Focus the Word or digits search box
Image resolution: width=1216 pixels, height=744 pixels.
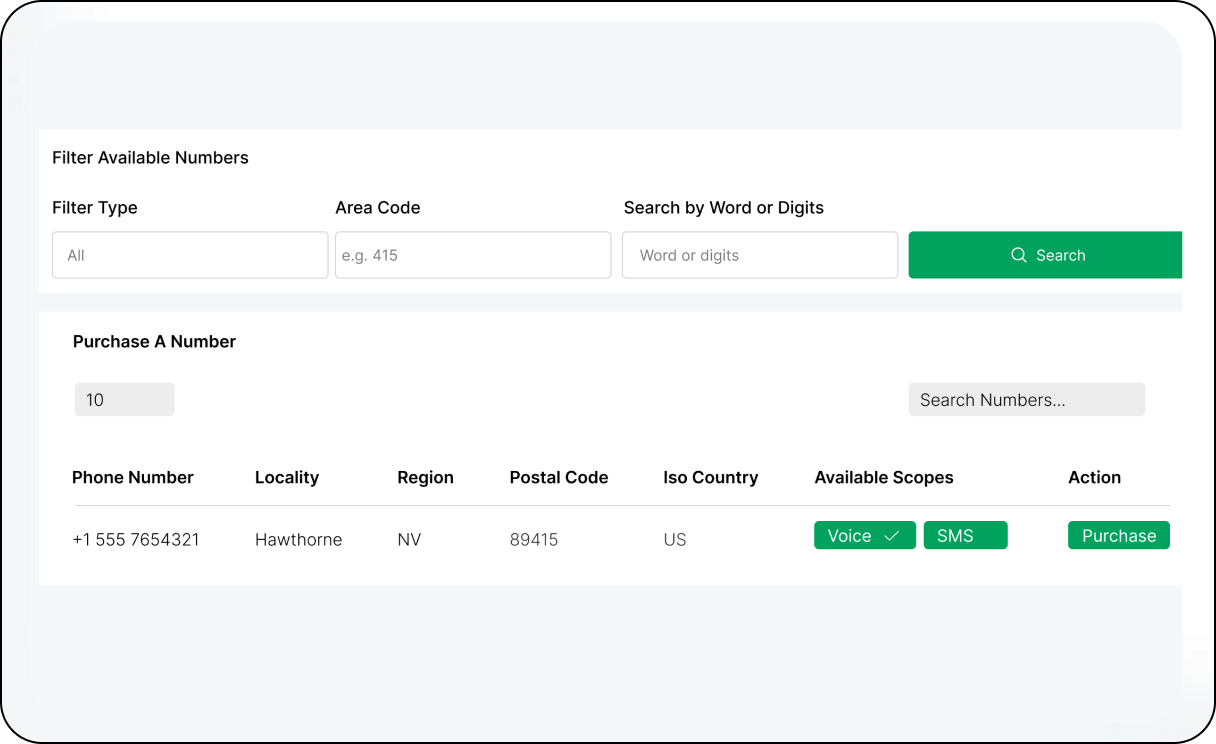pos(759,255)
